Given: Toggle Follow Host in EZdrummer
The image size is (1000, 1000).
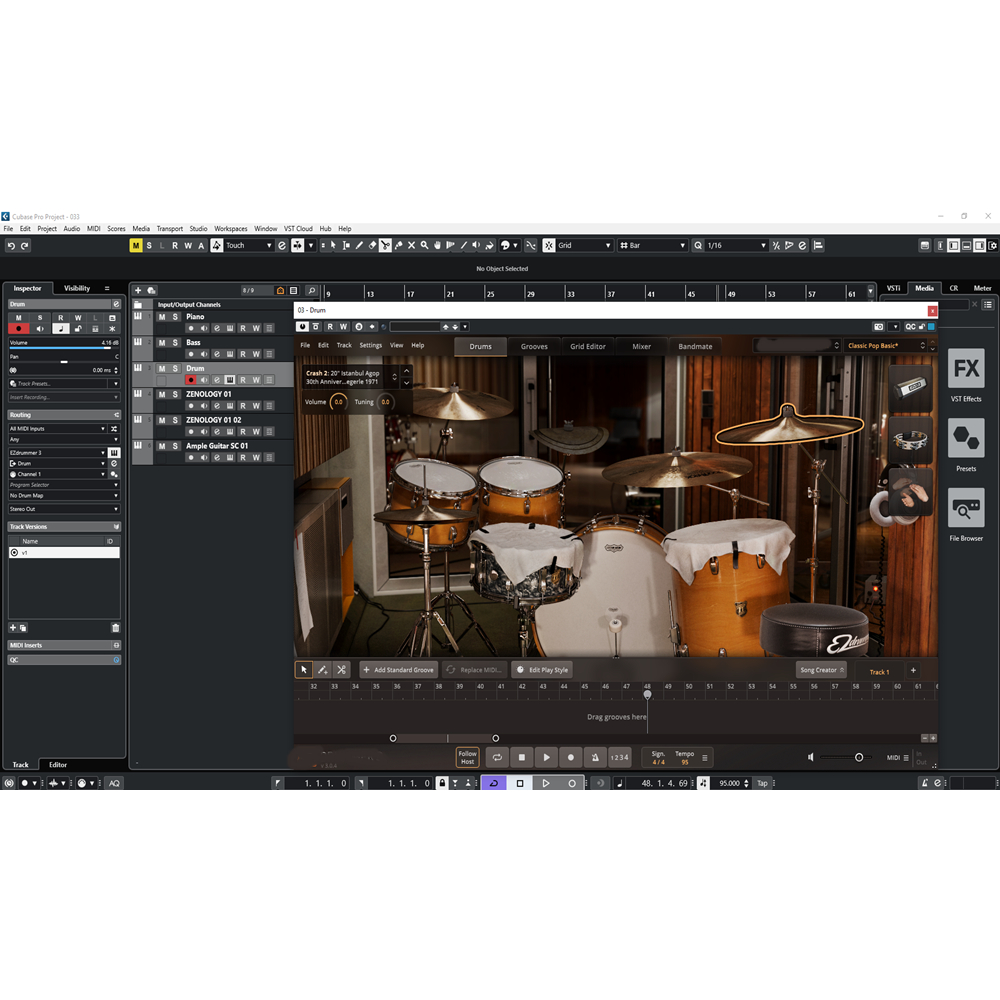Looking at the screenshot, I should (x=467, y=757).
